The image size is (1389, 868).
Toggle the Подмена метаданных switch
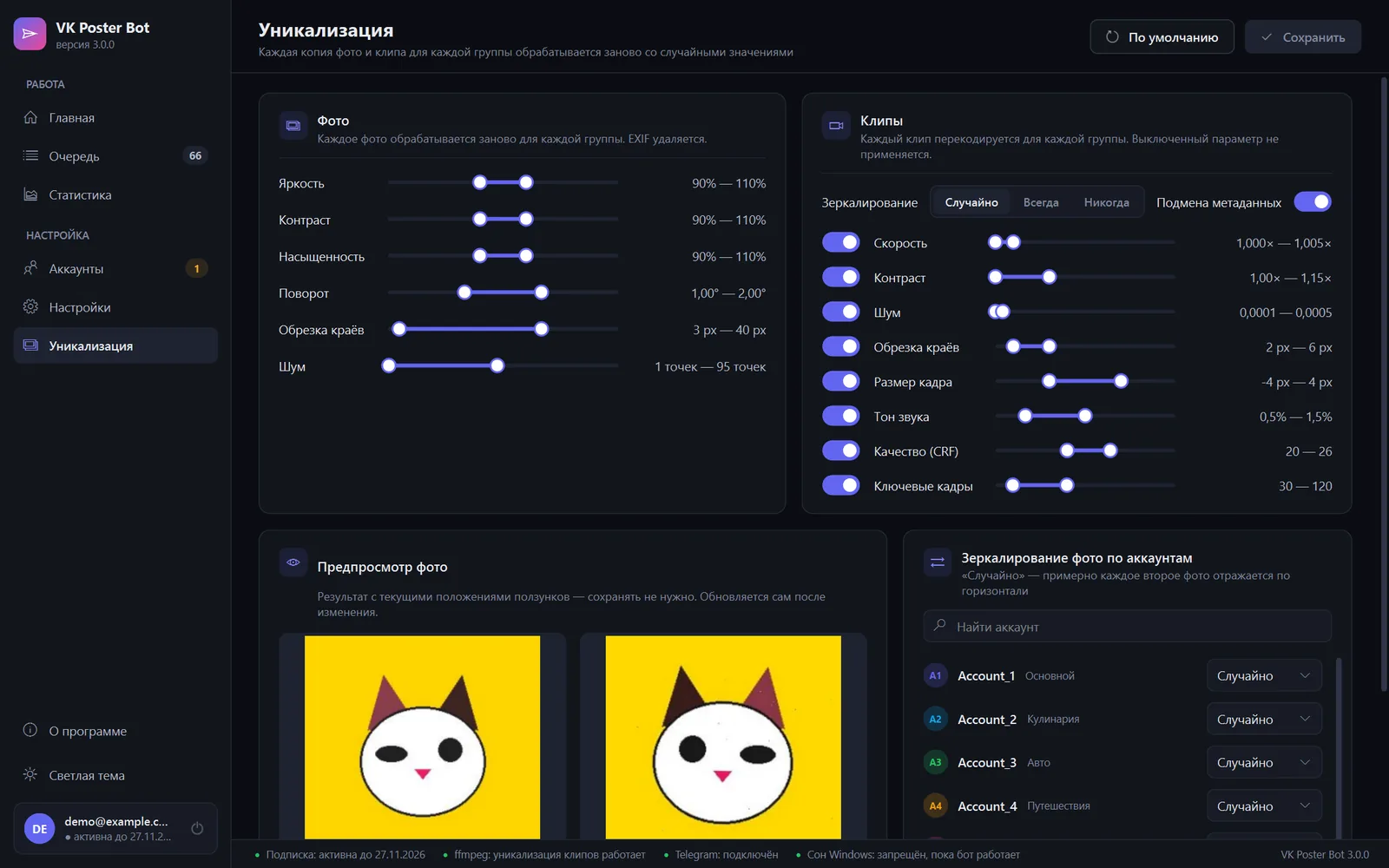click(1313, 201)
